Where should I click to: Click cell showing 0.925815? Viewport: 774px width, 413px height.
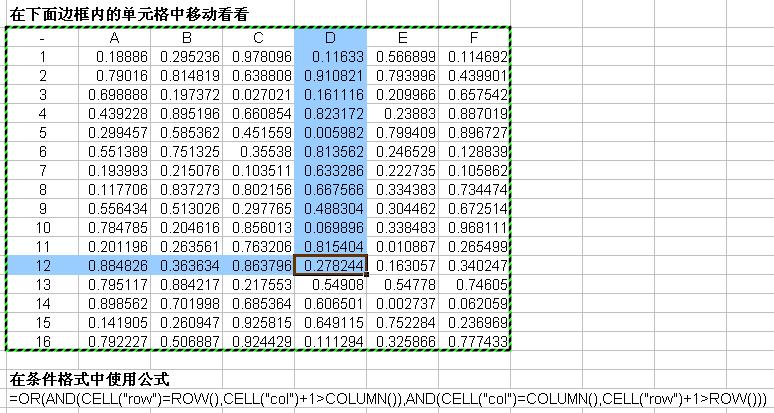259,323
